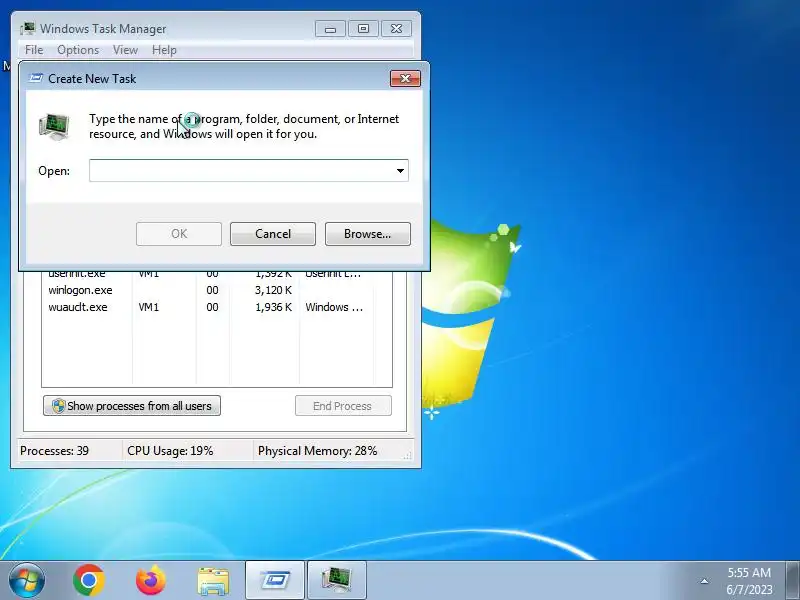This screenshot has width=800, height=600.
Task: Open the View menu in Task Manager
Action: tap(126, 50)
